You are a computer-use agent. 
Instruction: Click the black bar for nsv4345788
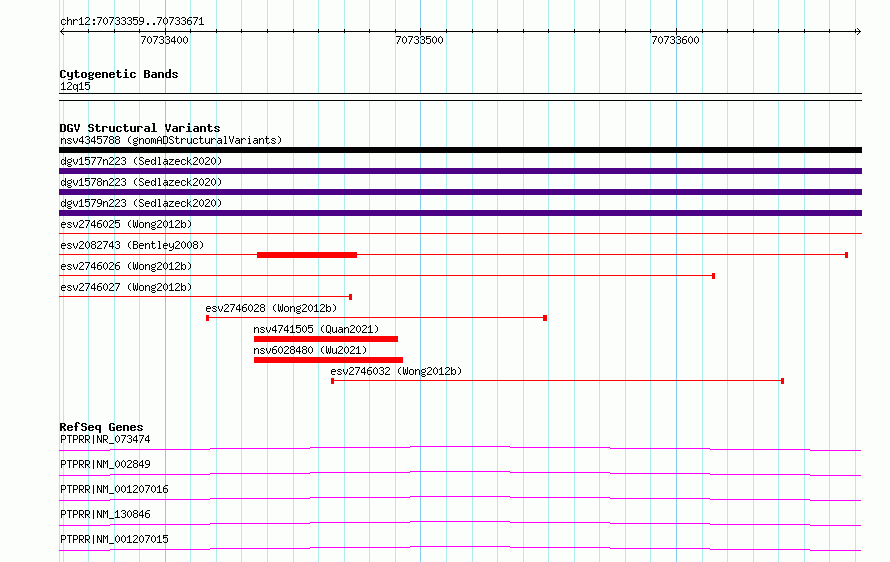pyautogui.click(x=460, y=150)
